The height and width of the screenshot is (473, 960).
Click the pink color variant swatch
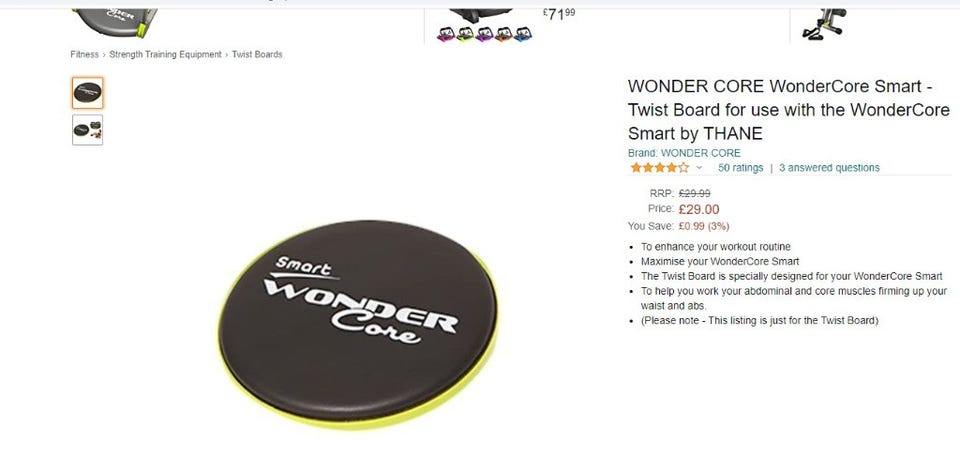tap(445, 34)
